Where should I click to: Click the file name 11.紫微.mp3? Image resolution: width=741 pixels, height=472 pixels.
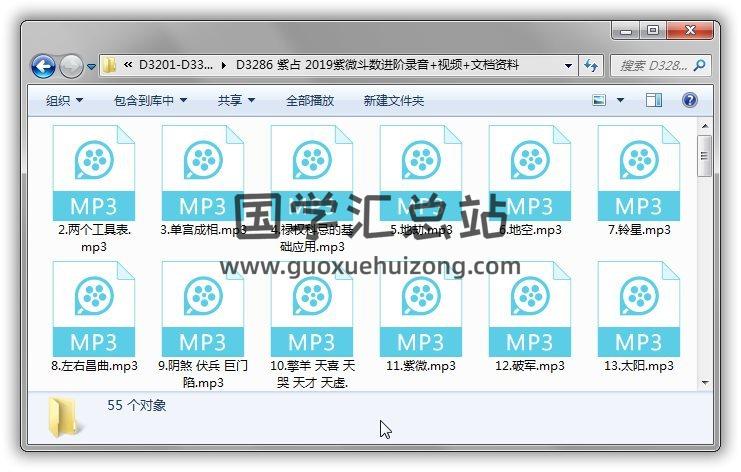[x=421, y=366]
